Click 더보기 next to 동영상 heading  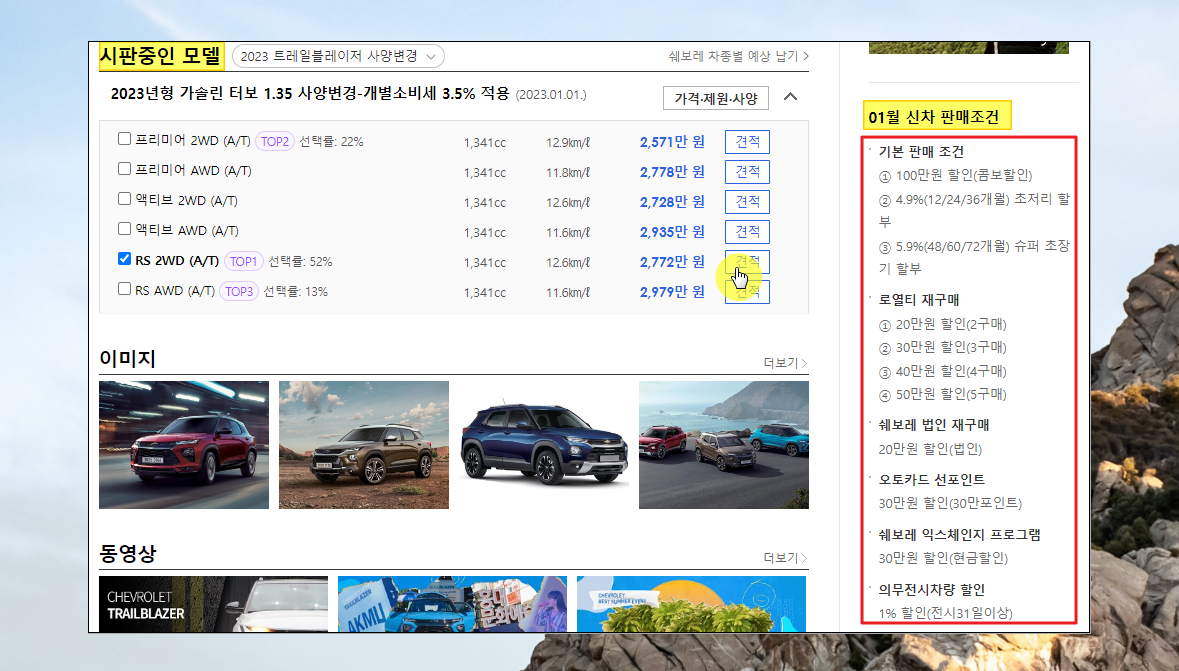[785, 558]
